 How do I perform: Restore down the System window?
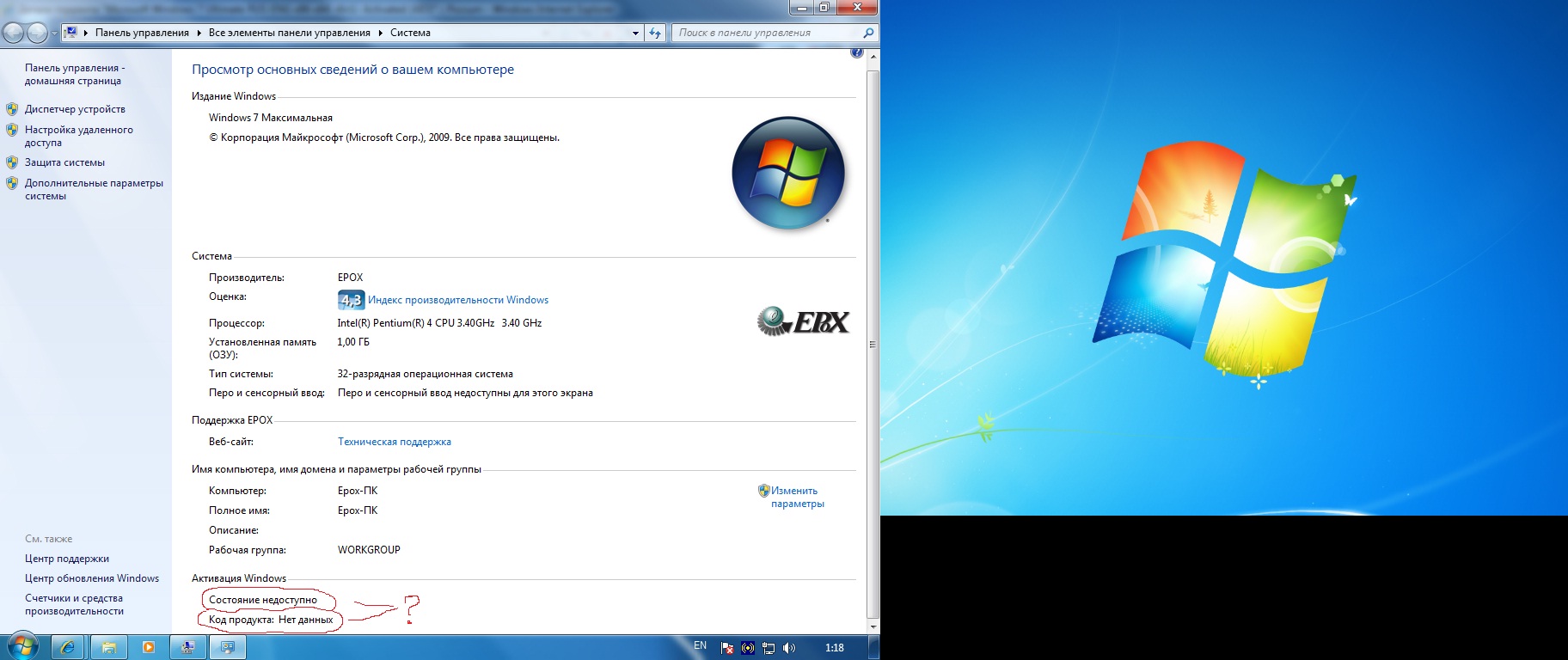(824, 8)
